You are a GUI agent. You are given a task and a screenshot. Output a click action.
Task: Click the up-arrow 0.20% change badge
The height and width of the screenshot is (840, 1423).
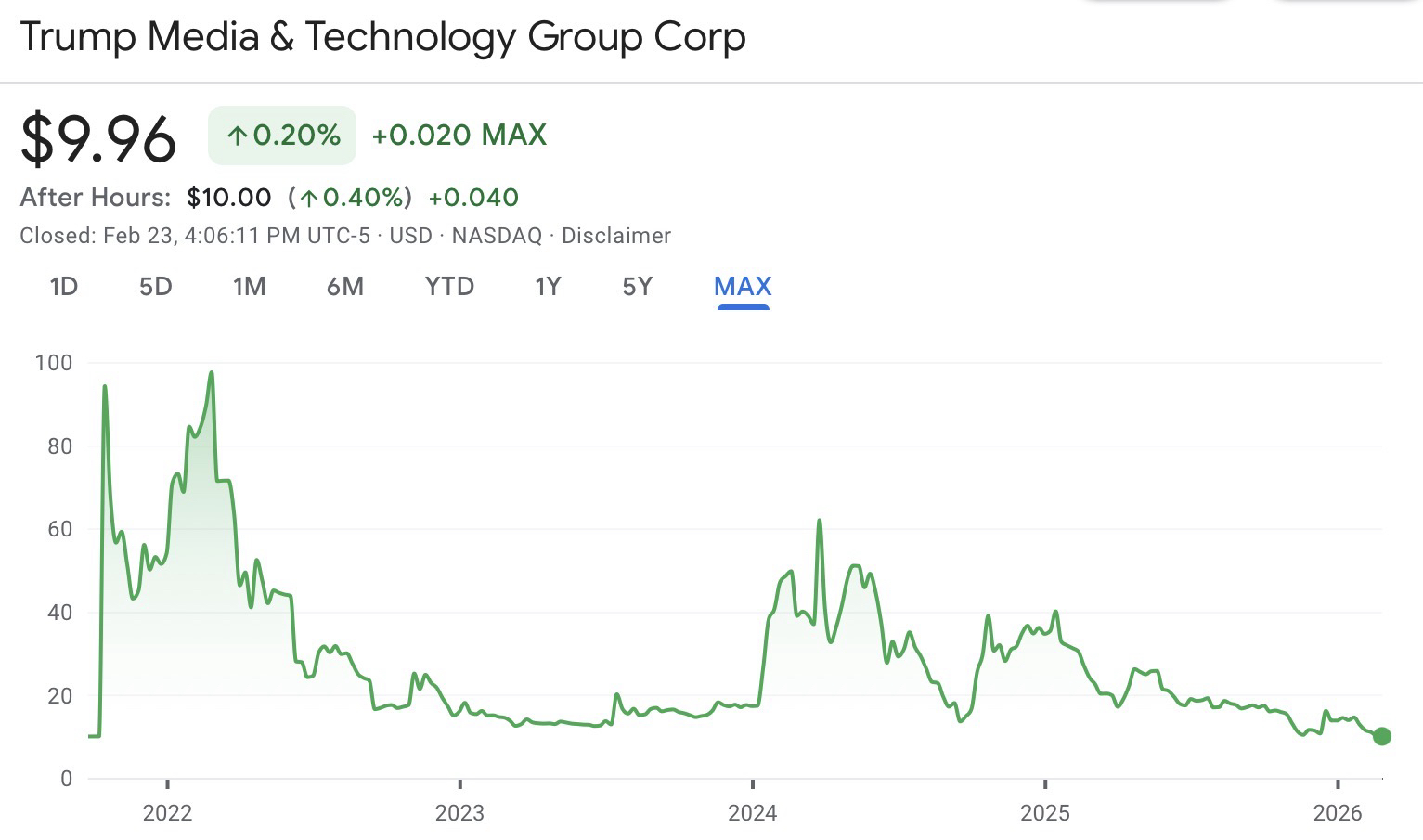point(282,136)
